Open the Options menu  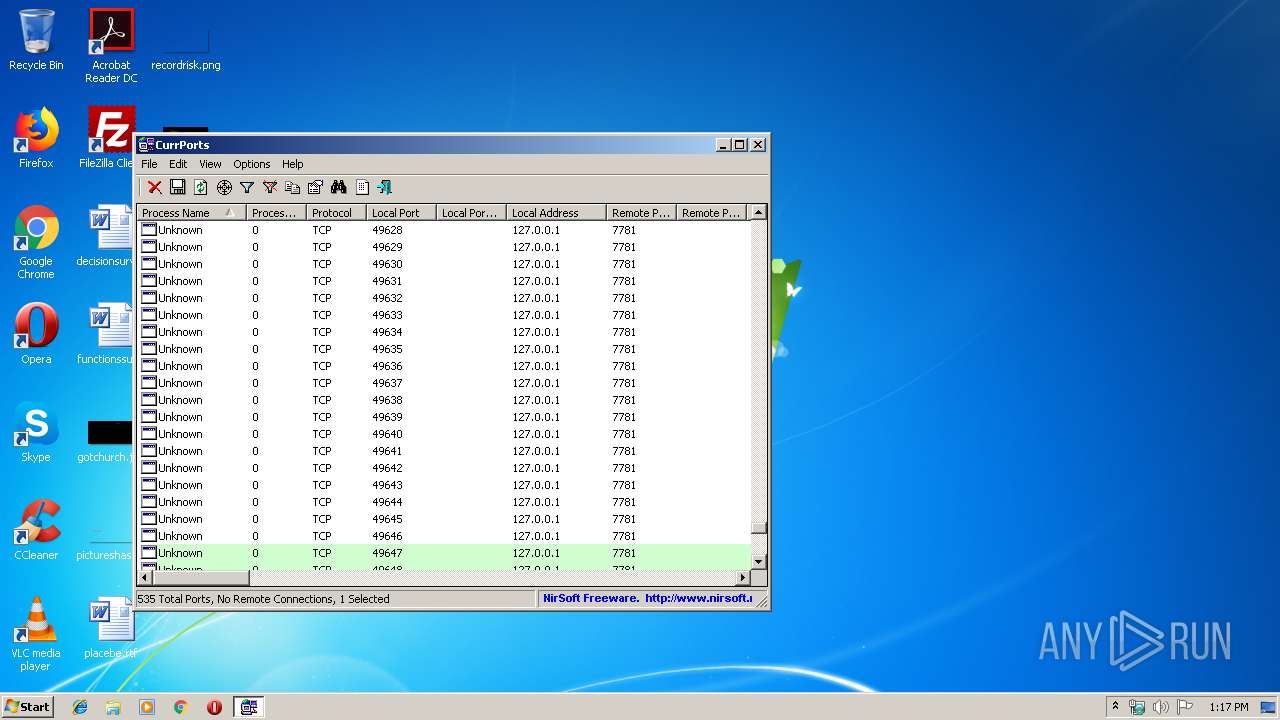point(252,164)
